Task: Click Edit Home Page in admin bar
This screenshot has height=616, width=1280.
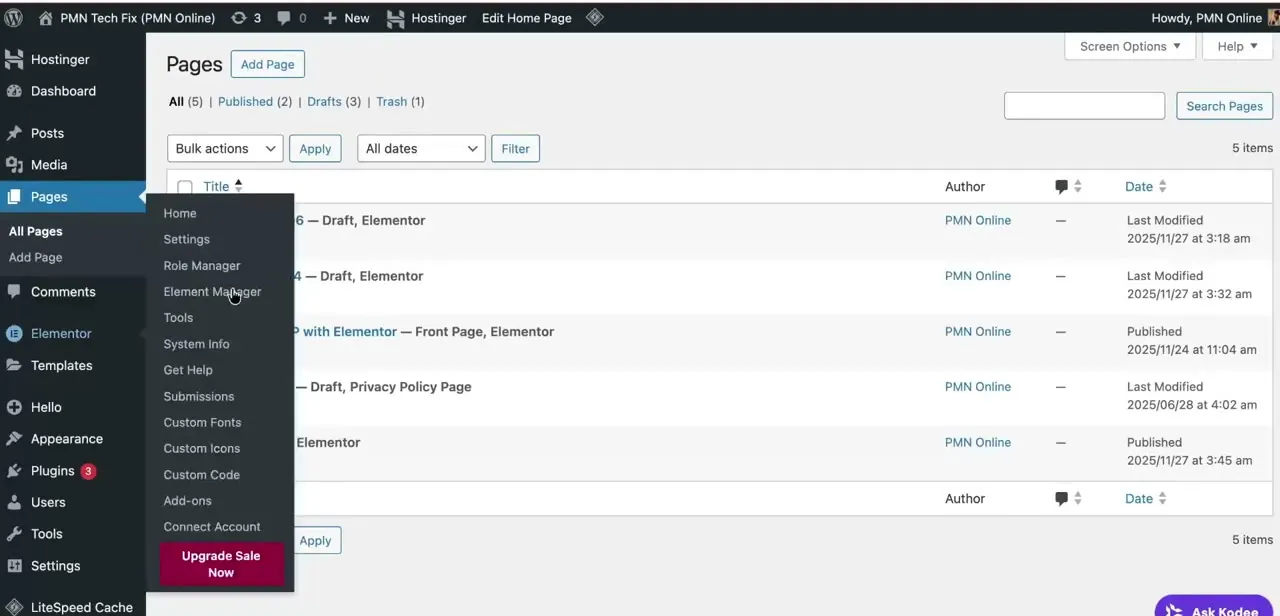Action: pos(527,18)
